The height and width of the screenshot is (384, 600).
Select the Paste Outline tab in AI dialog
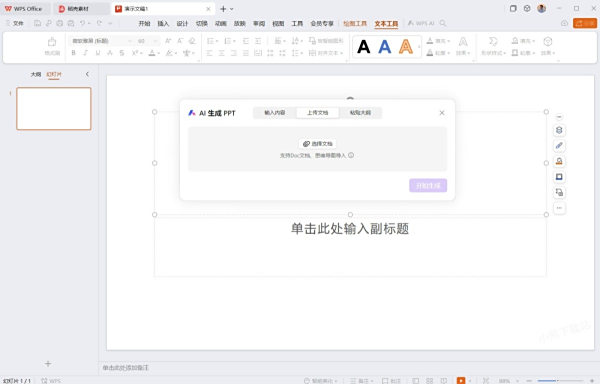point(360,112)
